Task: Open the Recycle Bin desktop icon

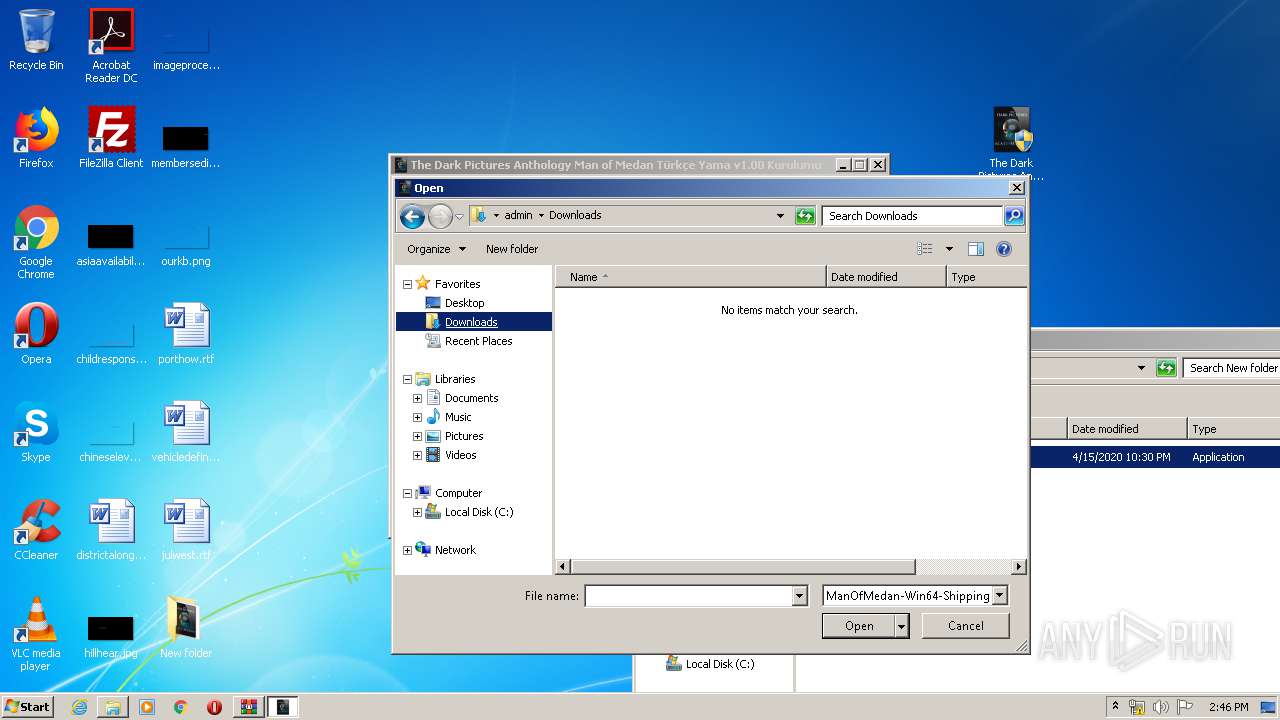Action: [36, 40]
